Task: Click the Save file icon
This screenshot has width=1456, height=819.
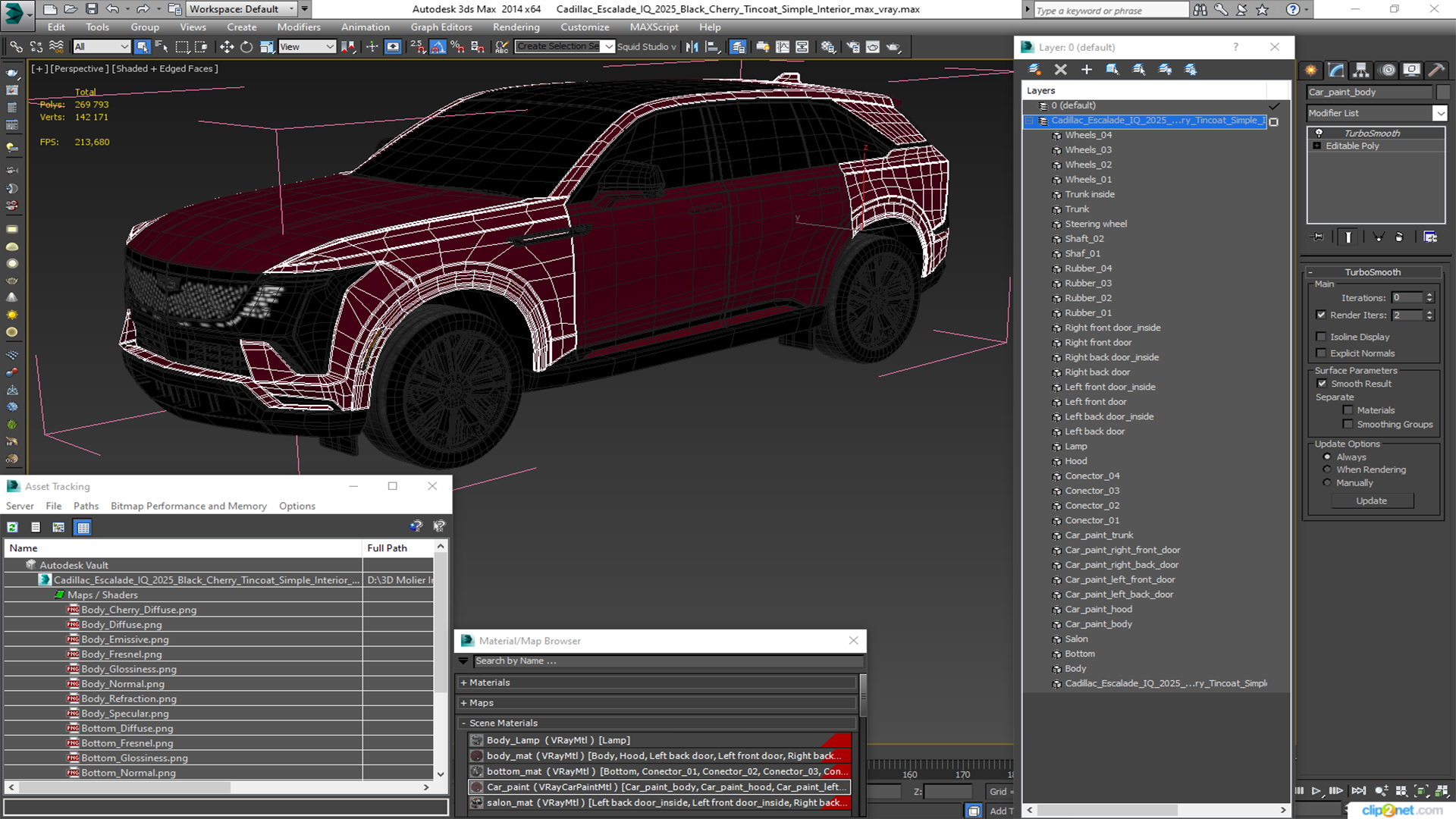Action: pyautogui.click(x=91, y=9)
